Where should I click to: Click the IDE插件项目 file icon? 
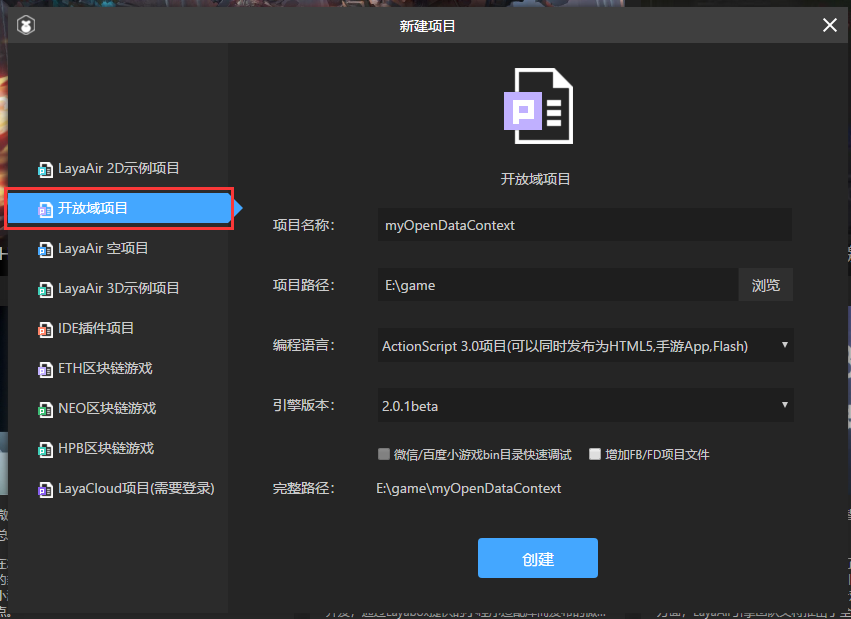(45, 329)
